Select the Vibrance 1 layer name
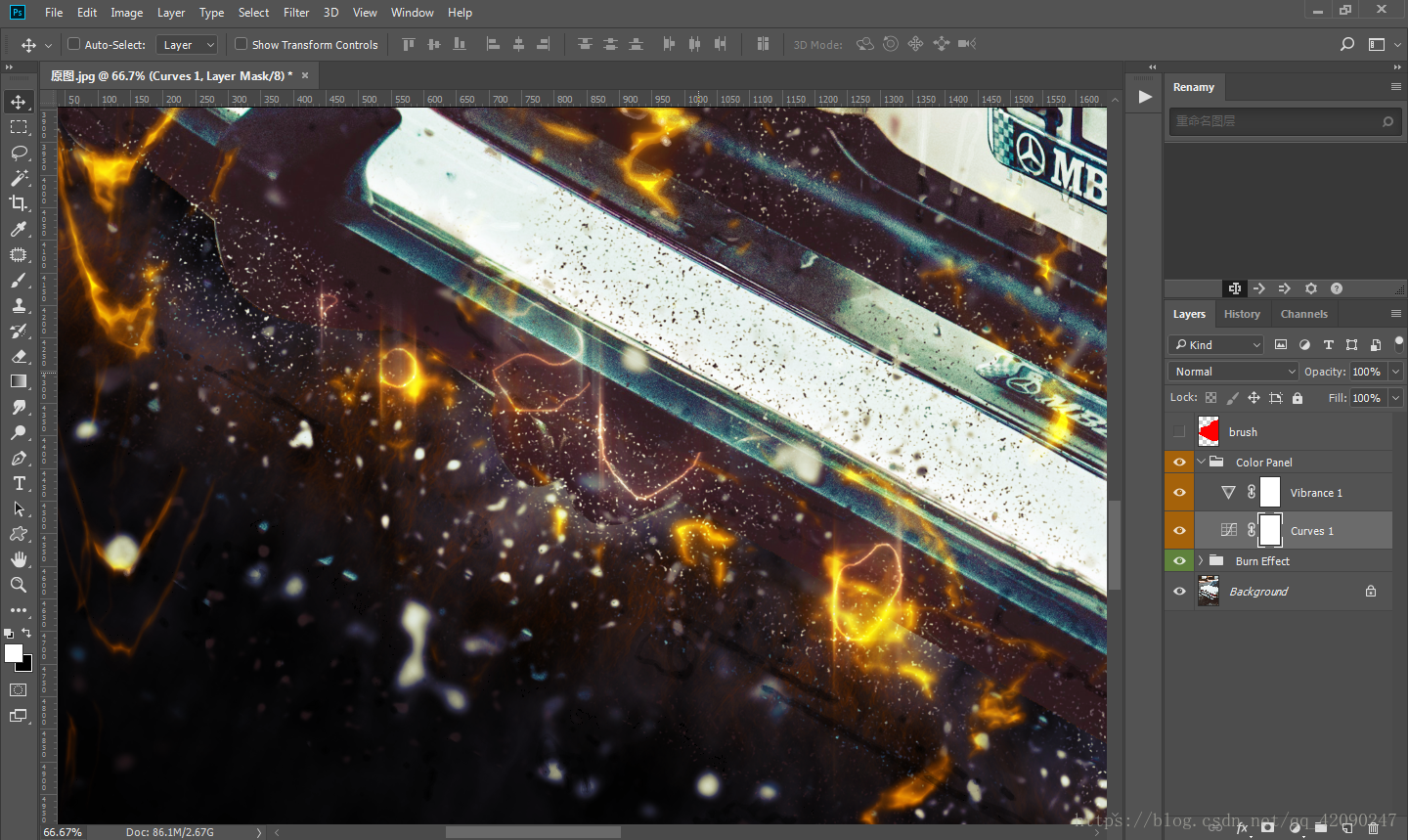The image size is (1408, 840). point(1316,493)
